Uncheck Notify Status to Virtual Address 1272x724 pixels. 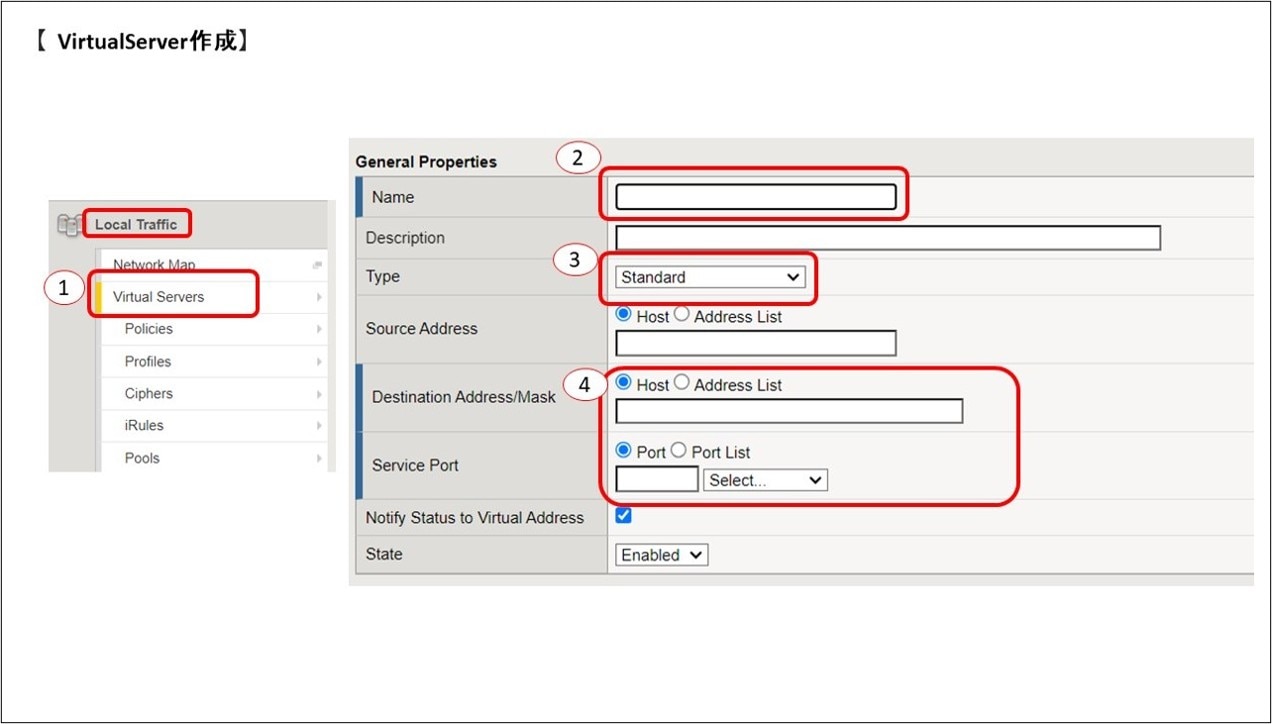coord(624,516)
